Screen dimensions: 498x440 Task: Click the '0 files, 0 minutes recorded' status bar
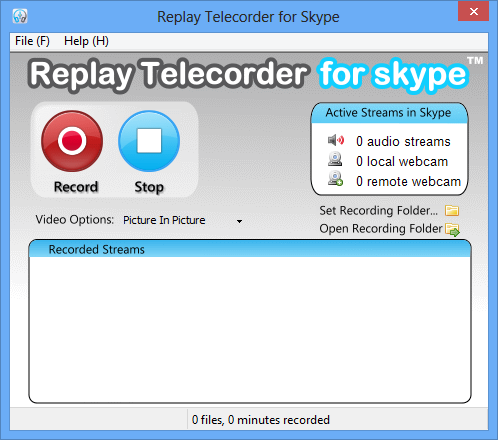260,420
